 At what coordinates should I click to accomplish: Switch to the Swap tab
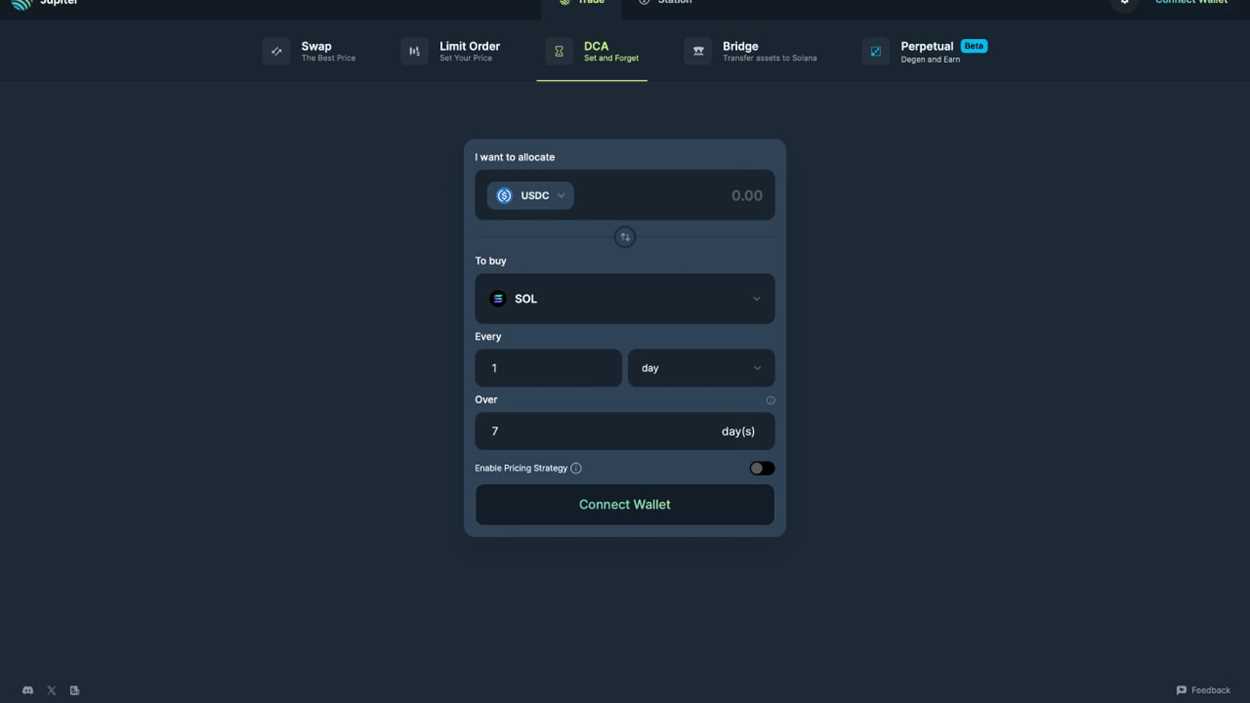coord(310,51)
